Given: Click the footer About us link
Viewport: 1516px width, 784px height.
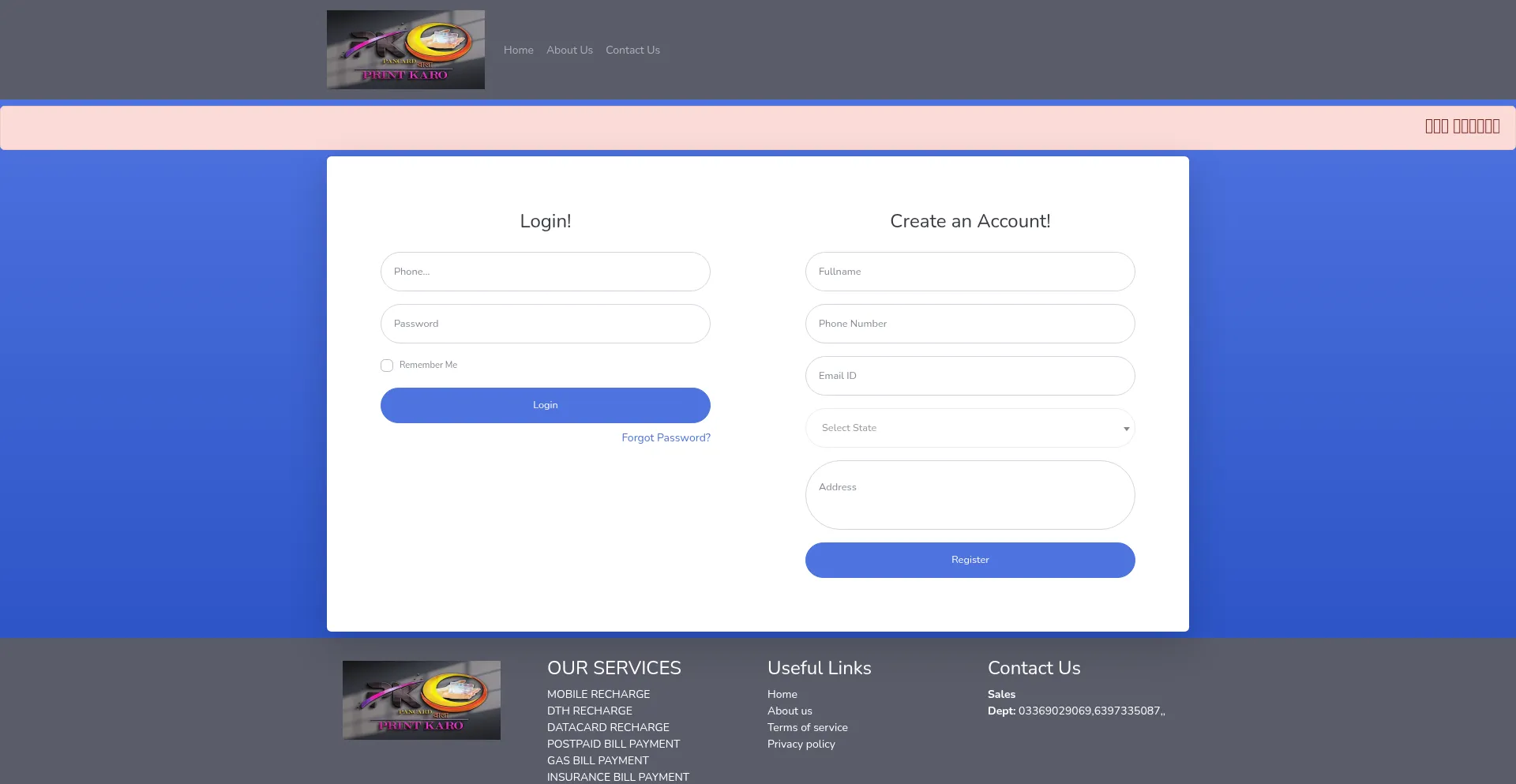Looking at the screenshot, I should click(x=790, y=711).
